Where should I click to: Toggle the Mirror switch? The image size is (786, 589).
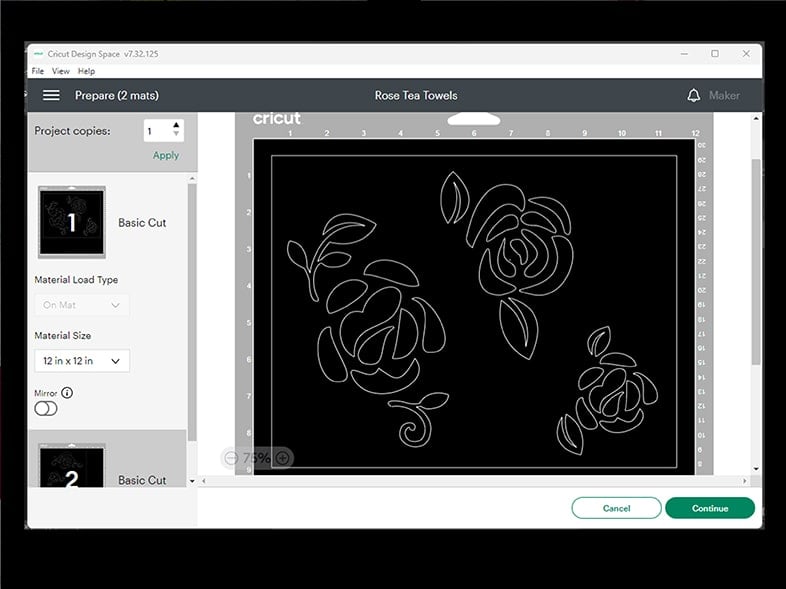[x=46, y=408]
